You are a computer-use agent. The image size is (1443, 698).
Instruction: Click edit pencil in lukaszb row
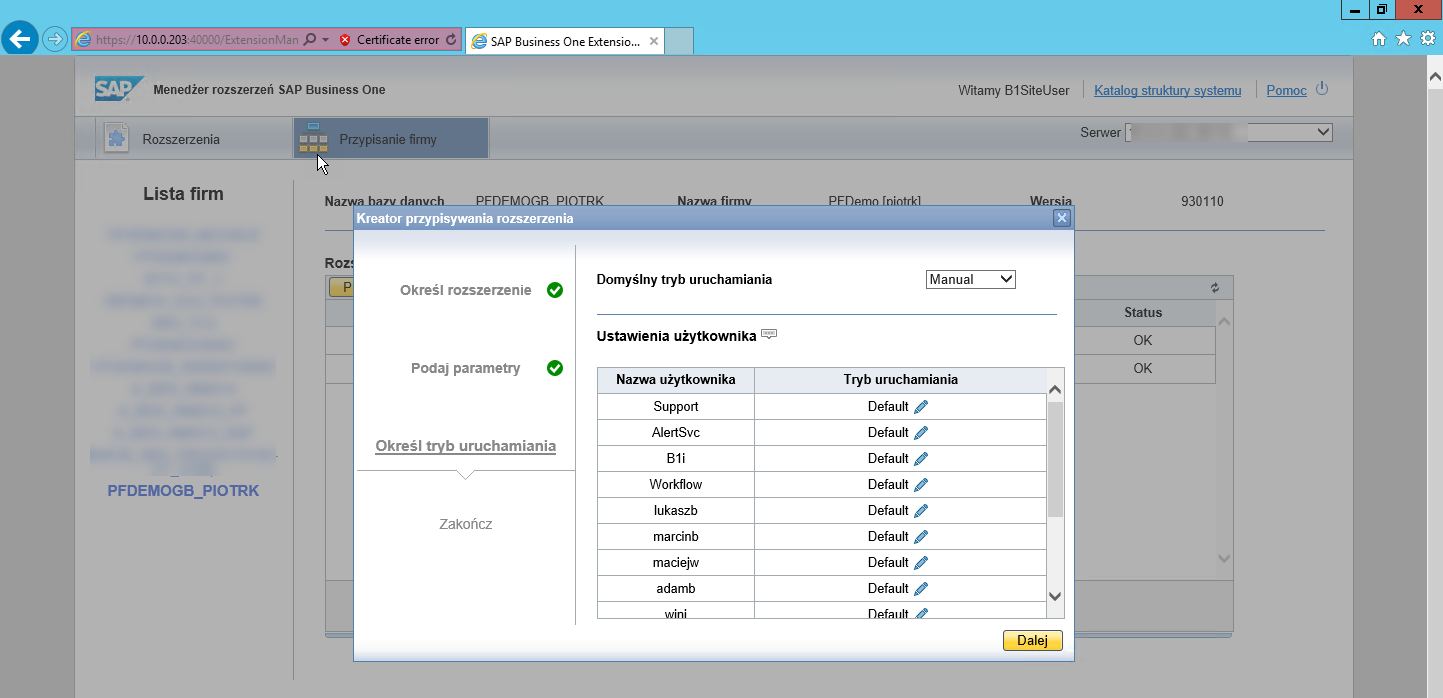[921, 511]
